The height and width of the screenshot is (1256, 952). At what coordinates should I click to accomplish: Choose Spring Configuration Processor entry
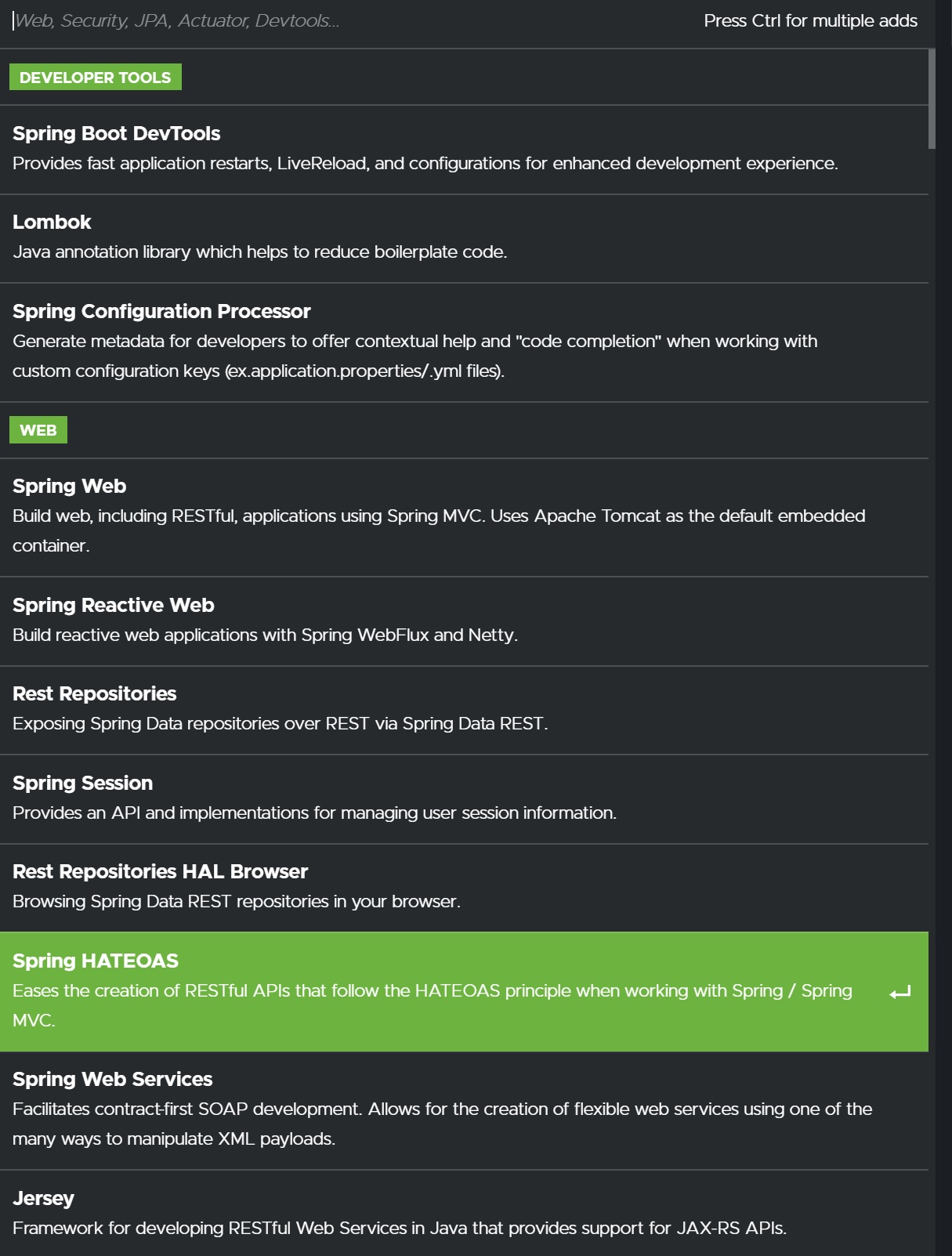pos(161,312)
